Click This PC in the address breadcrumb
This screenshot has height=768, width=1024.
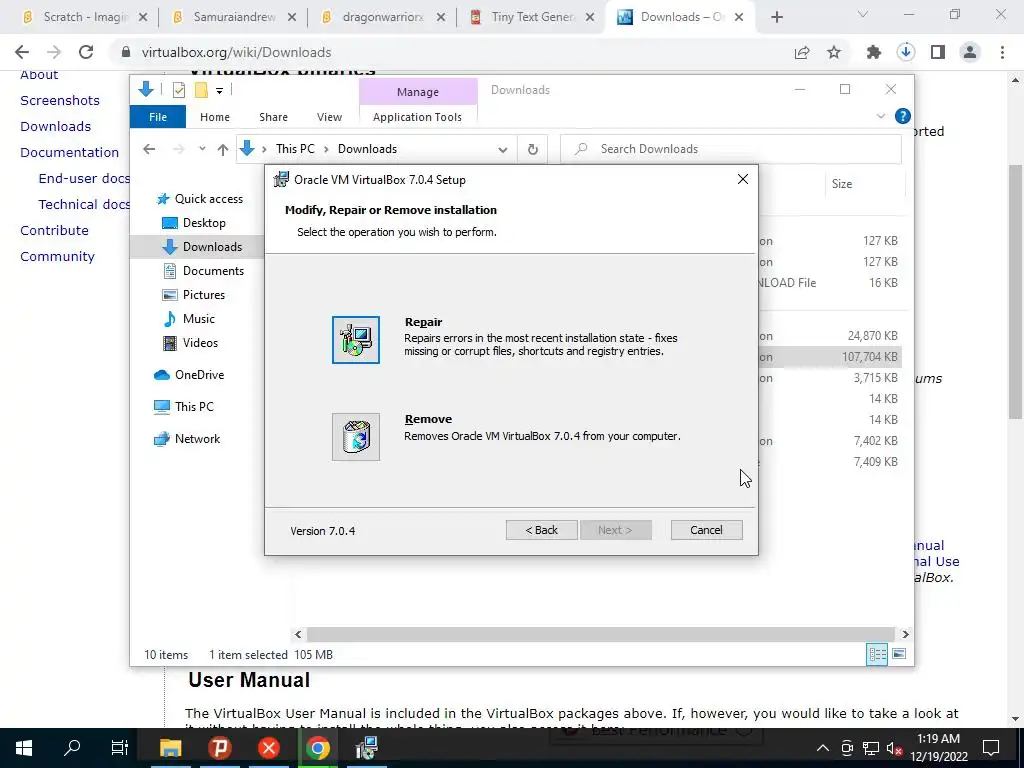[x=295, y=149]
